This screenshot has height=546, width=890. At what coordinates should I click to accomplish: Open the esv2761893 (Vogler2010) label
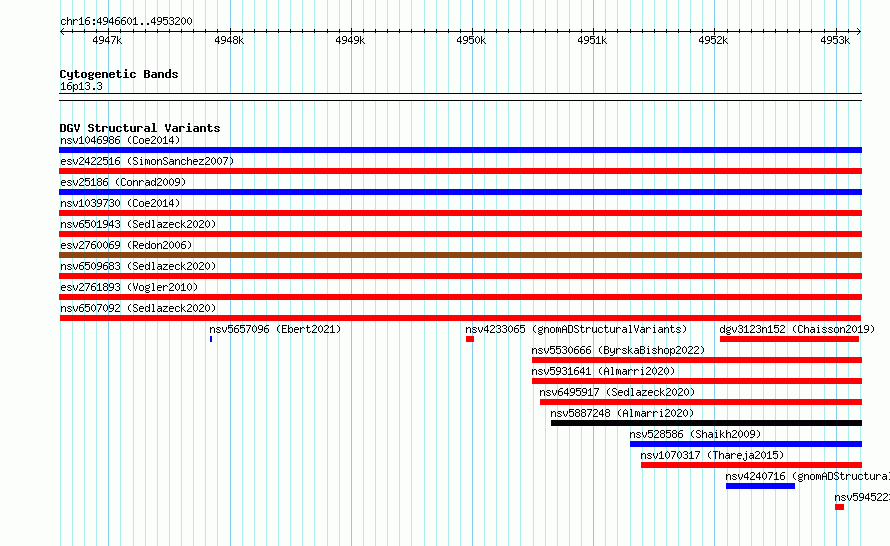pos(129,287)
